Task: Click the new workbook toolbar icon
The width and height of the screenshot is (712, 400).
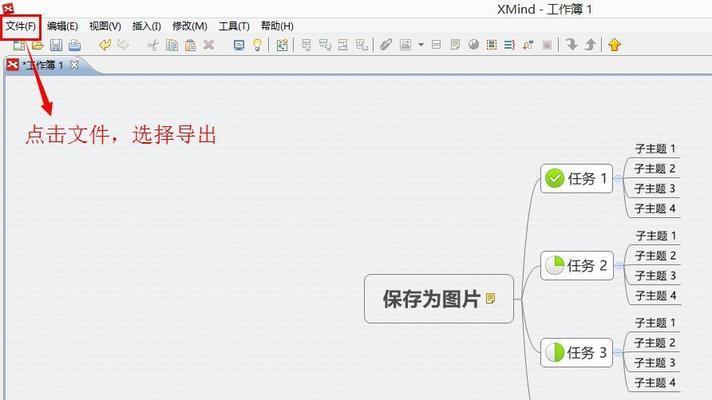Action: pyautogui.click(x=19, y=45)
